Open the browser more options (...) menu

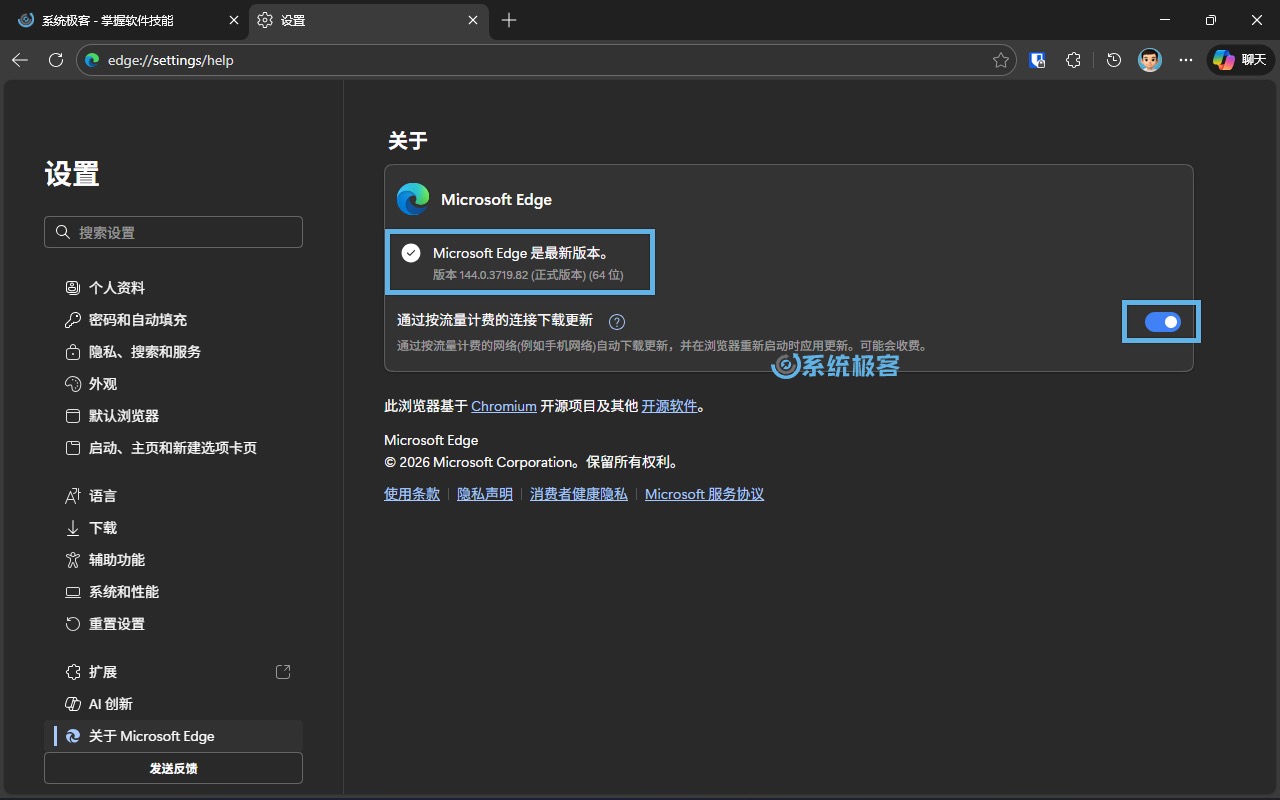pyautogui.click(x=1185, y=60)
